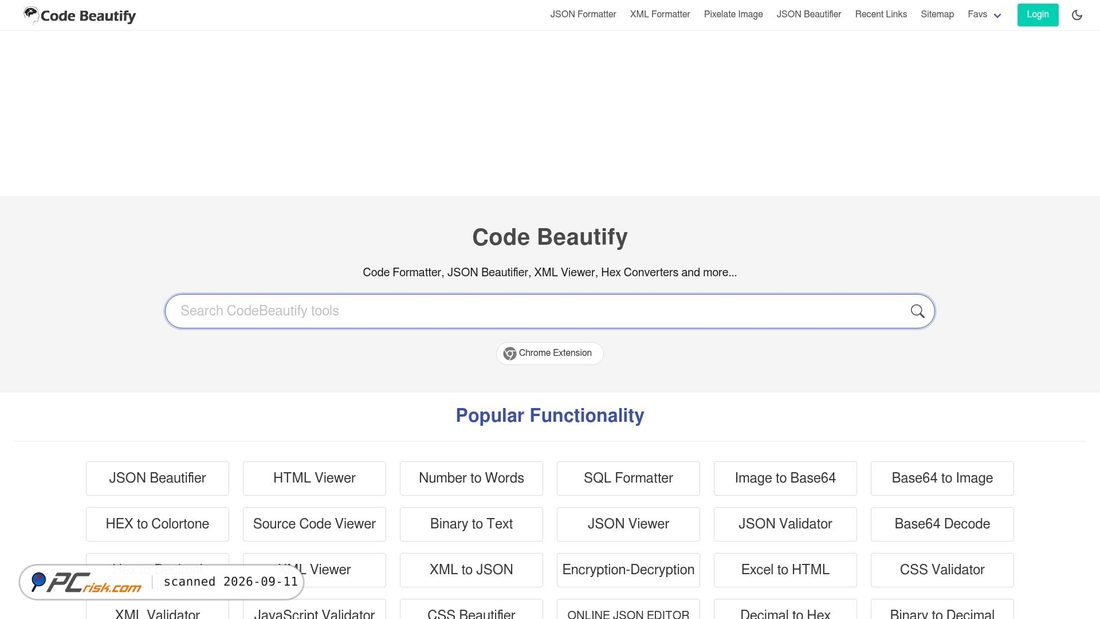The height and width of the screenshot is (619, 1100).
Task: Toggle dark mode moon icon
Action: coord(1077,15)
